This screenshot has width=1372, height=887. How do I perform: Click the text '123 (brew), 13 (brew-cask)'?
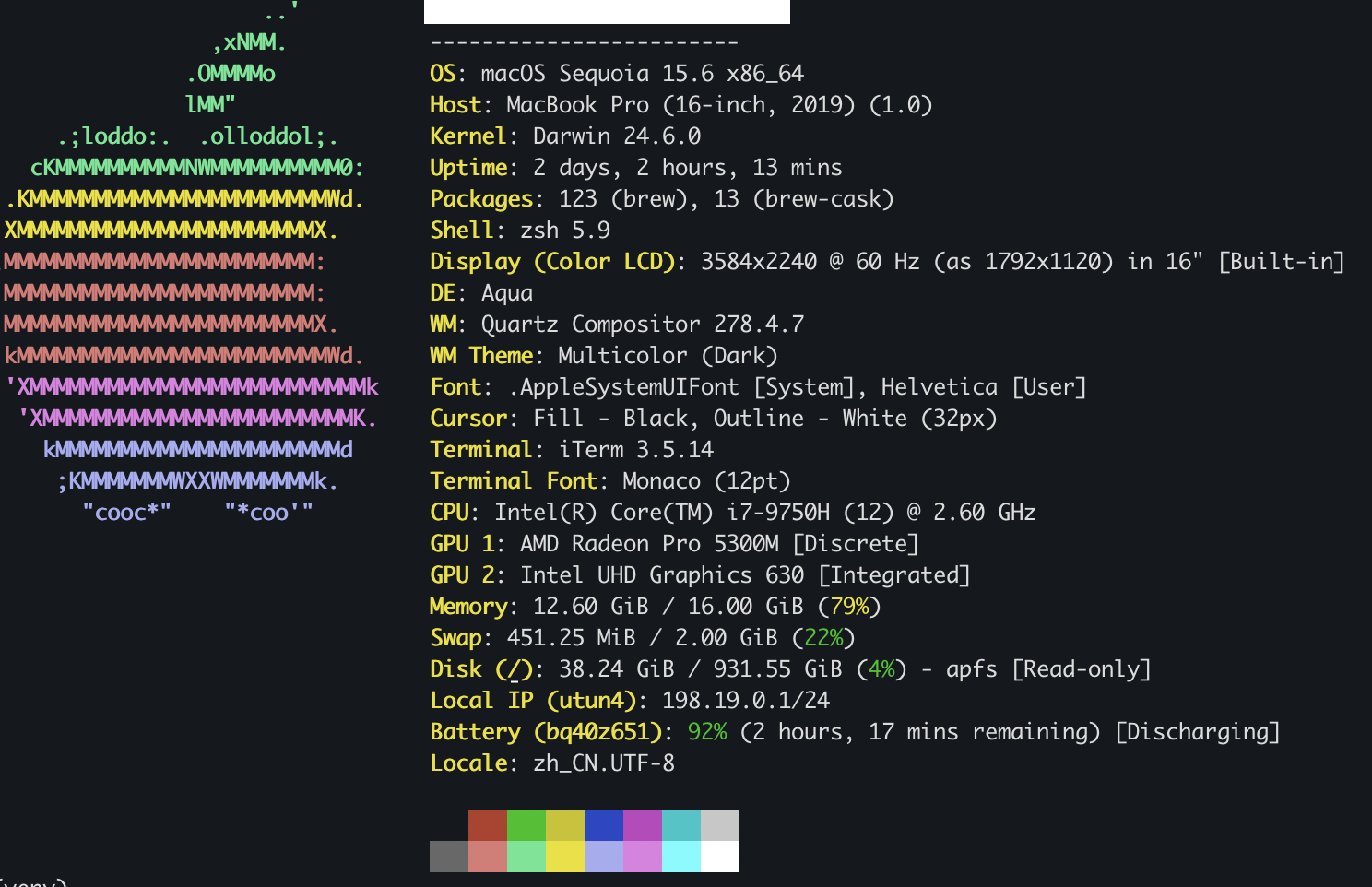click(727, 199)
